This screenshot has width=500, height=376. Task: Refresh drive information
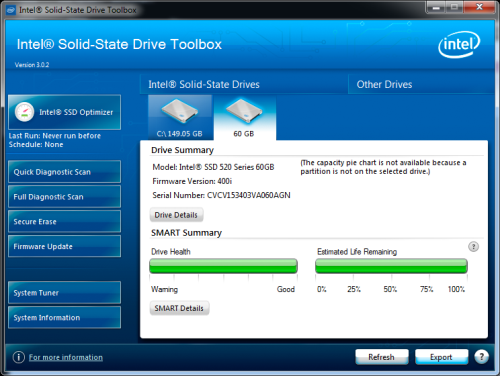[382, 357]
